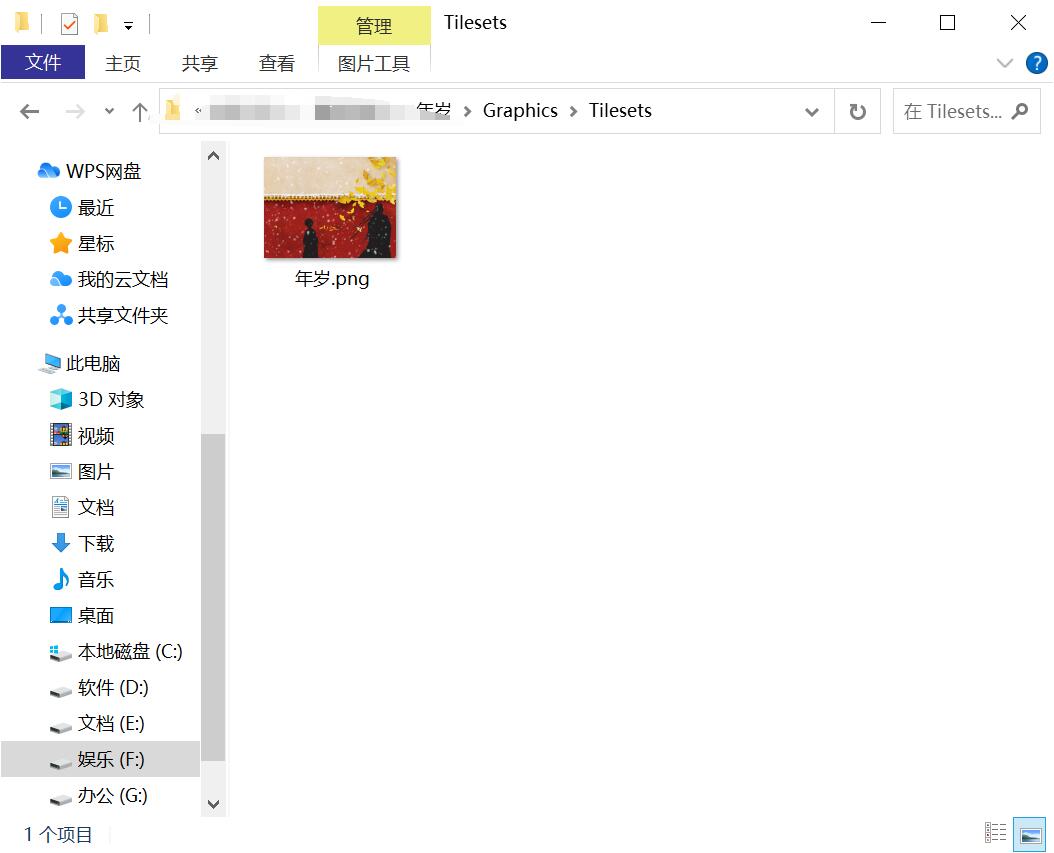
Task: Open the 图片 folder
Action: click(82, 471)
